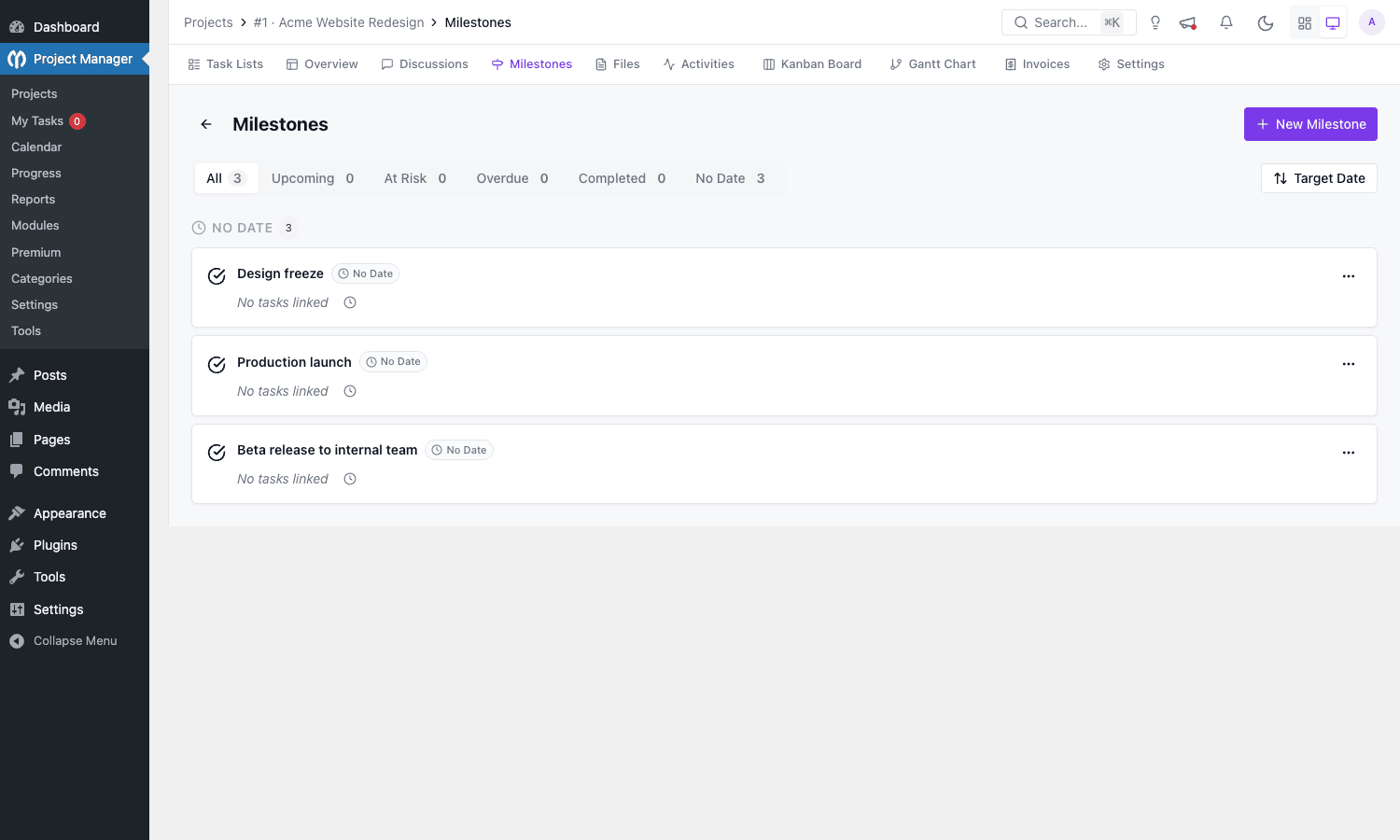Image resolution: width=1400 pixels, height=840 pixels.
Task: Toggle dark mode moon icon
Action: [x=1266, y=22]
